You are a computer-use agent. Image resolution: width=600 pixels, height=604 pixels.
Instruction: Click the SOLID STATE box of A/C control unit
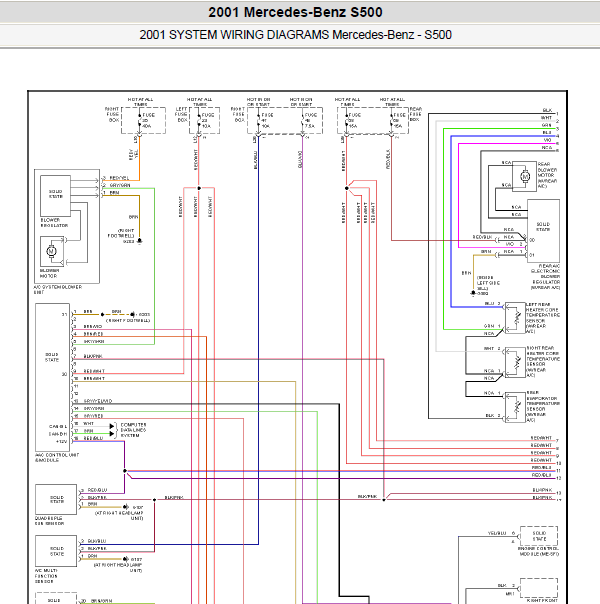coord(52,378)
